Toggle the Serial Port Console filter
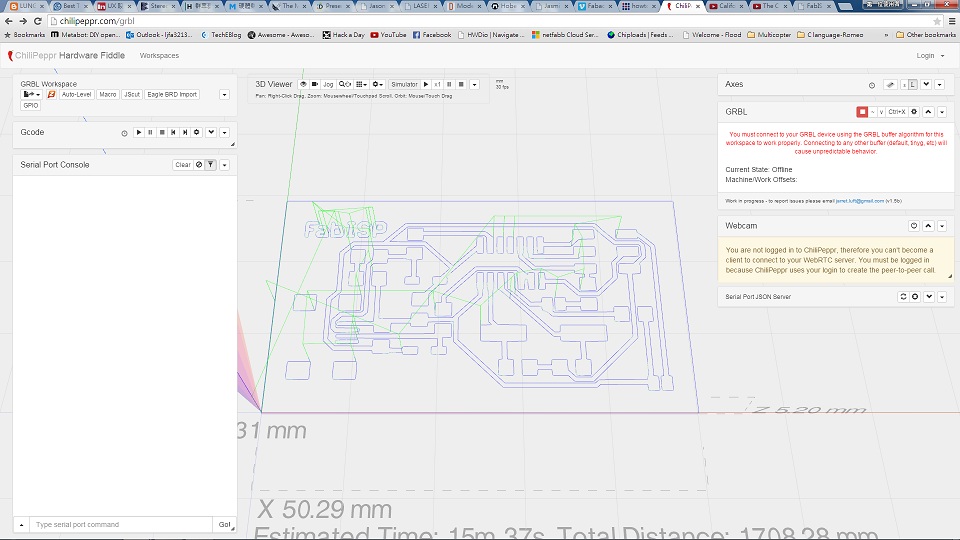 point(211,165)
